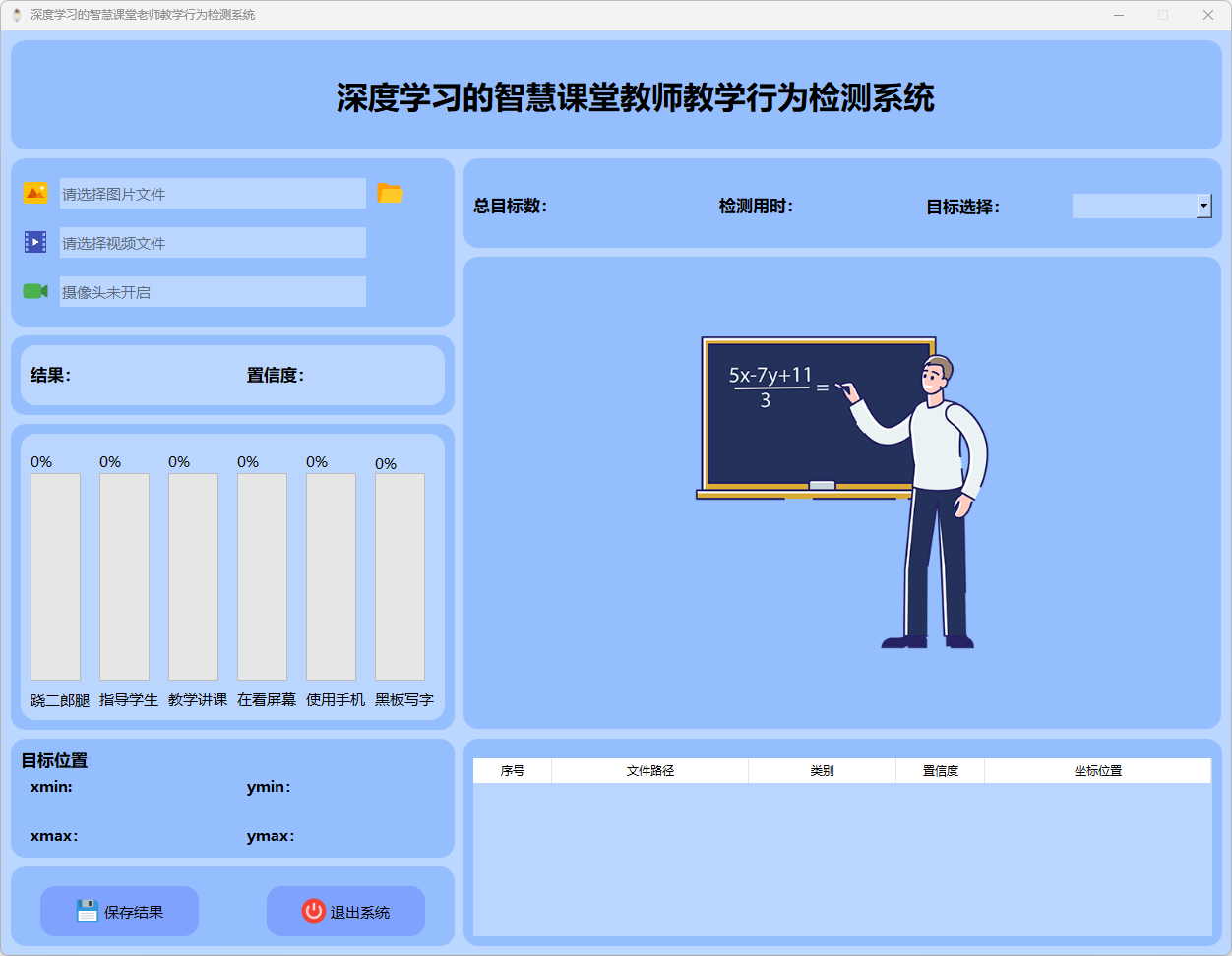This screenshot has height=956, width=1232.
Task: Expand the 目标选择 dropdown arrow
Action: [1203, 206]
